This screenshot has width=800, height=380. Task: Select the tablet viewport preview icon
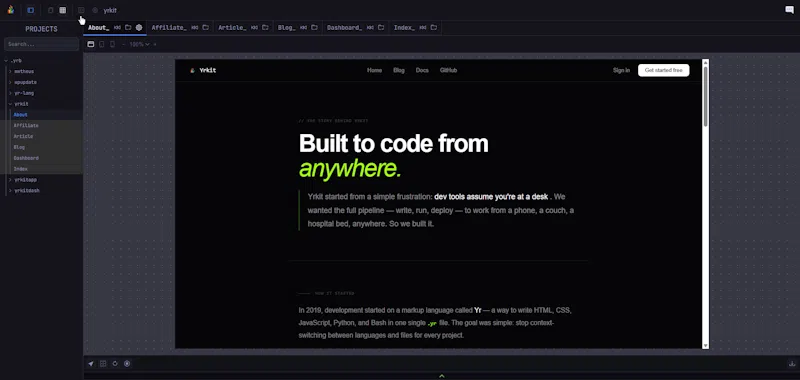102,44
